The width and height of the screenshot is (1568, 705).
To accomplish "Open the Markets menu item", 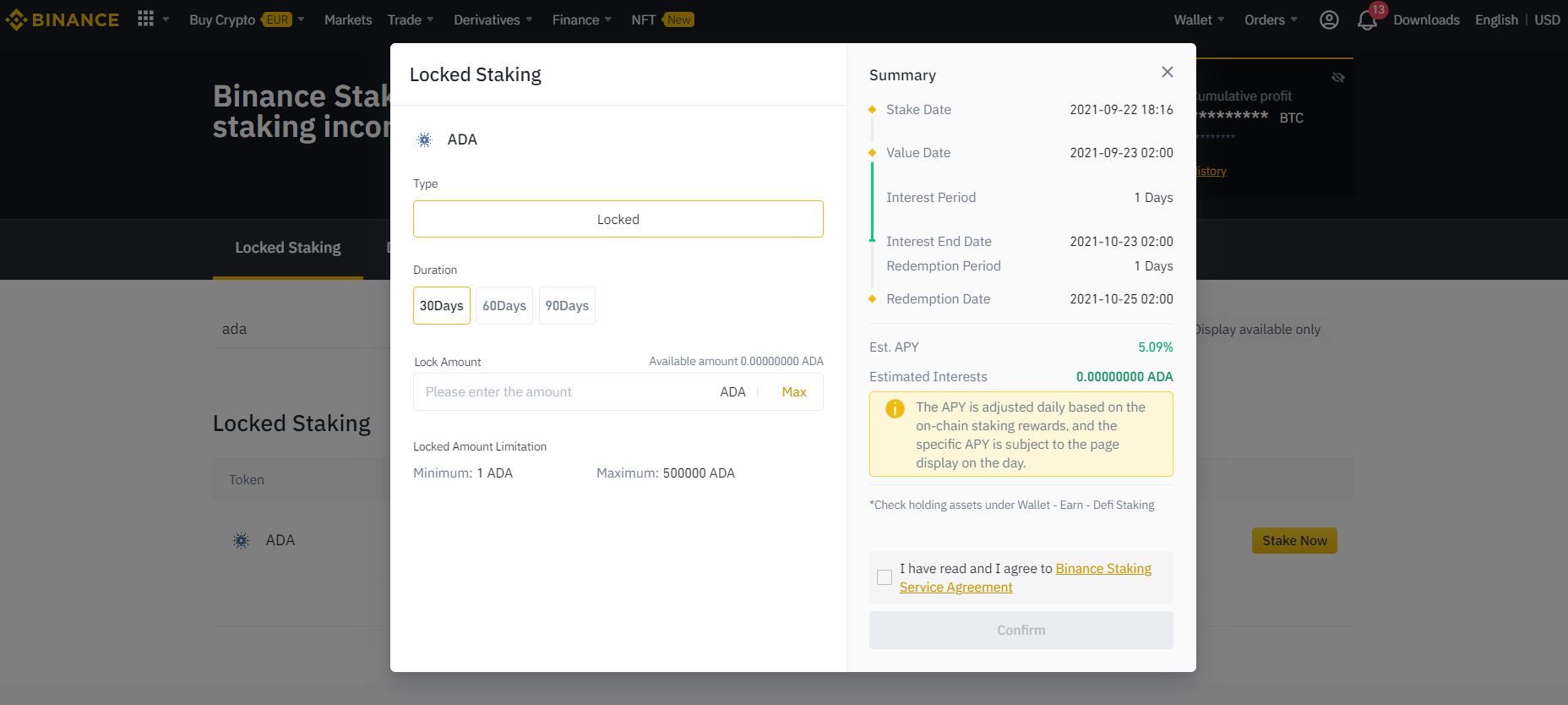I will [x=347, y=19].
